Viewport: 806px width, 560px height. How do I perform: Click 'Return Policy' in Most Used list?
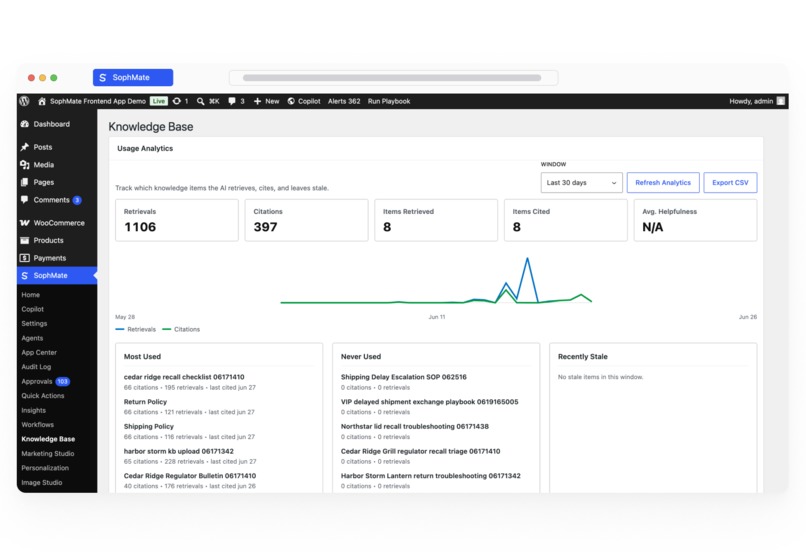pyautogui.click(x=145, y=402)
